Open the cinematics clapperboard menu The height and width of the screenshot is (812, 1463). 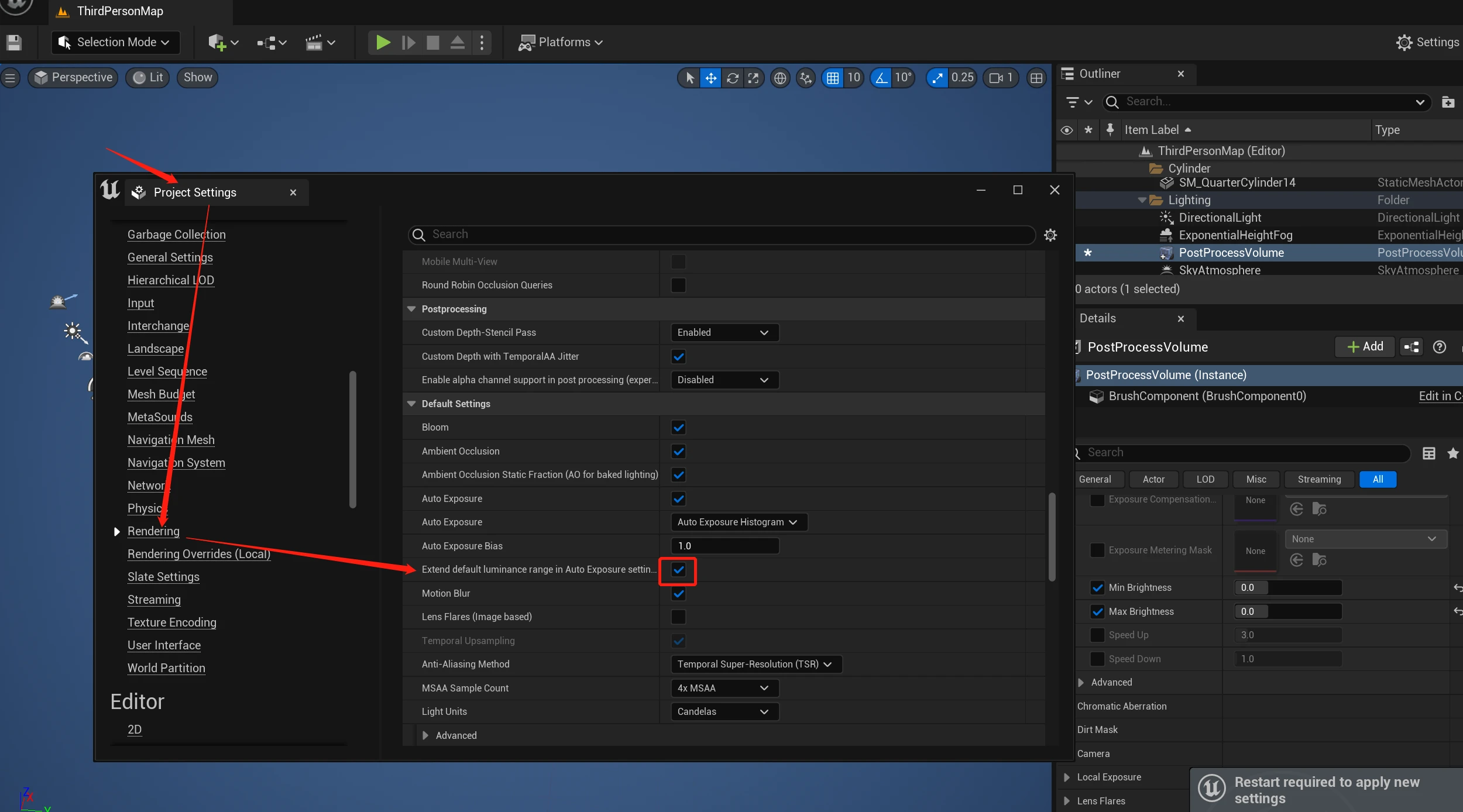click(x=320, y=42)
